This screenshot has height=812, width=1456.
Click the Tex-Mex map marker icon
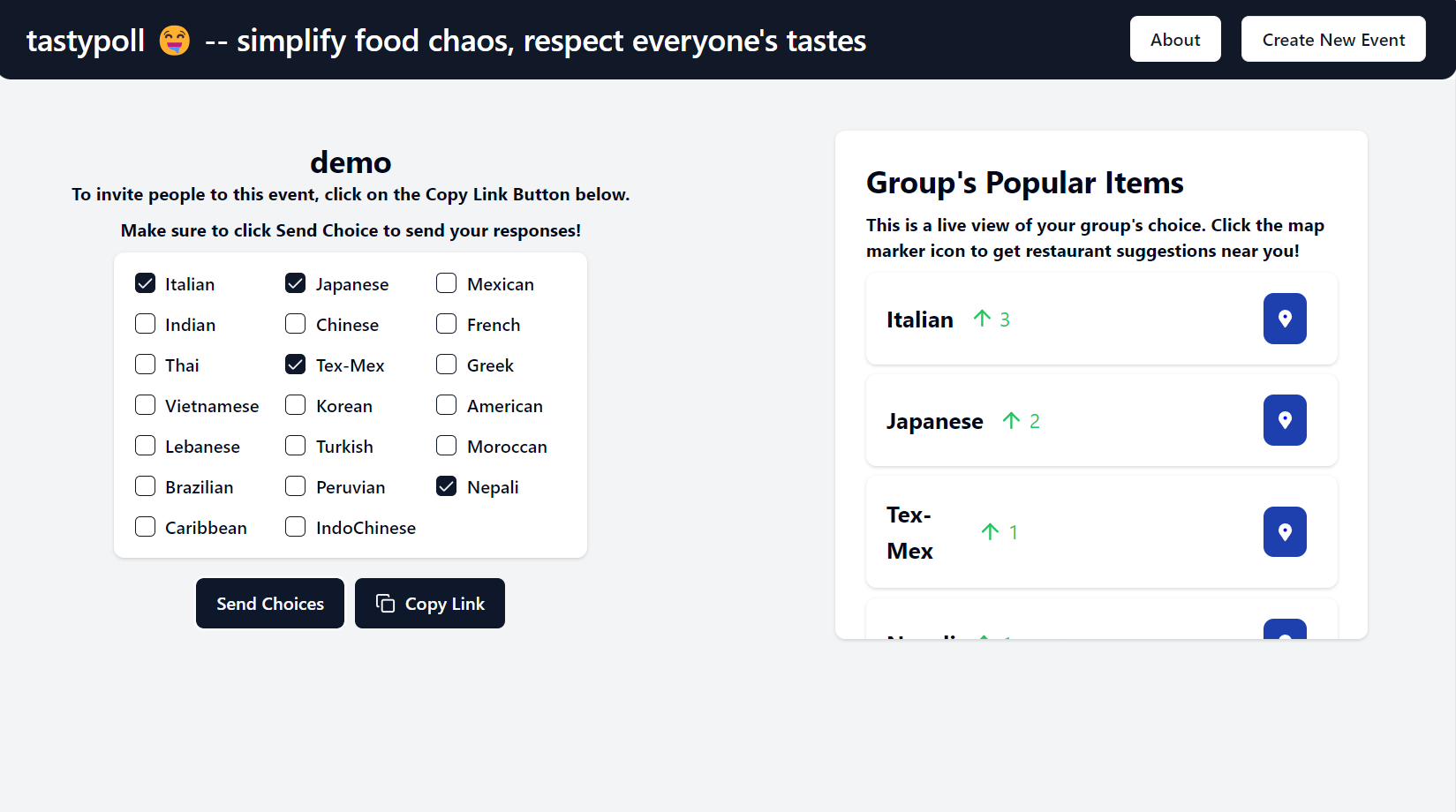click(1285, 531)
